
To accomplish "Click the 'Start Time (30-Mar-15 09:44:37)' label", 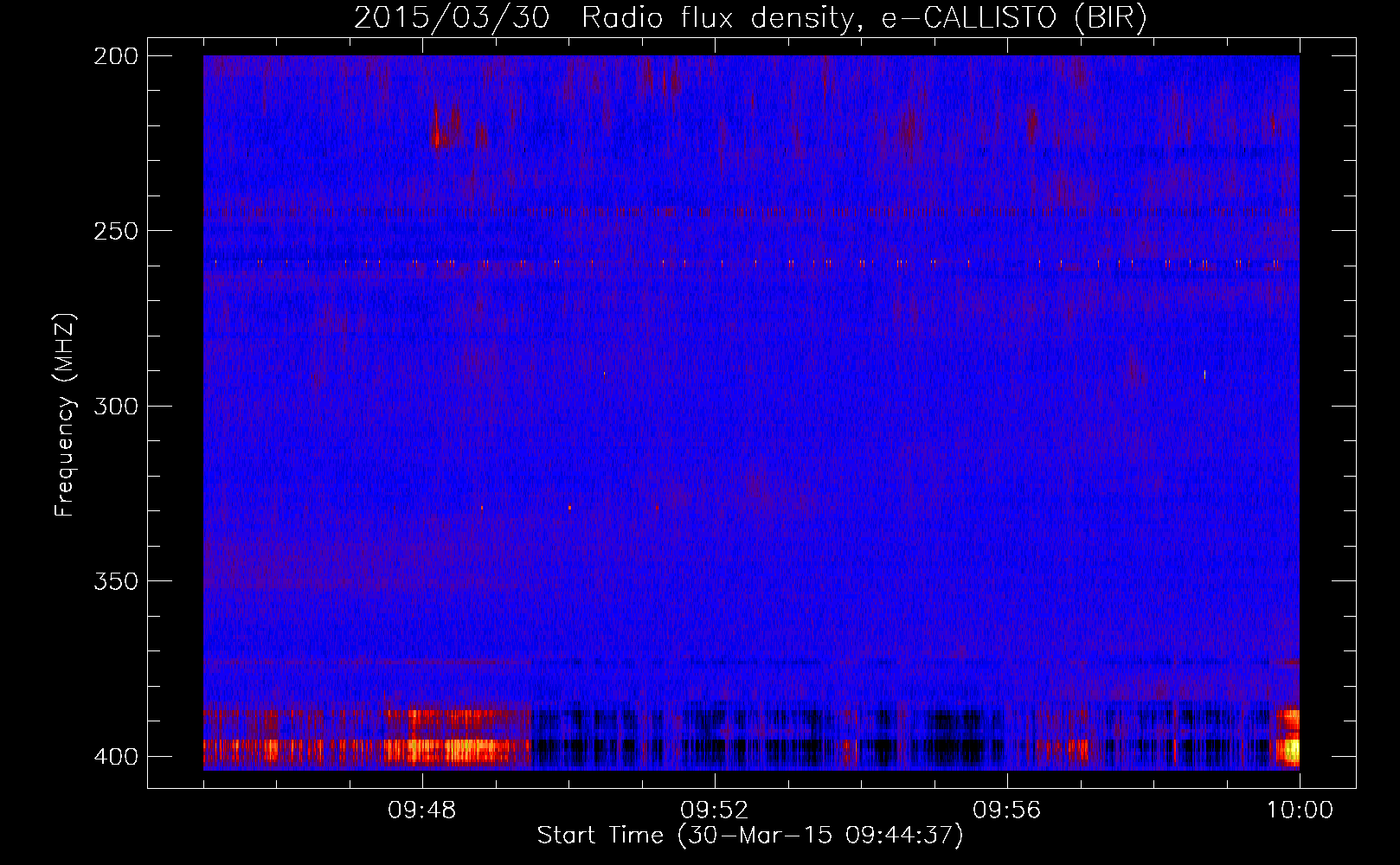I will (x=750, y=836).
